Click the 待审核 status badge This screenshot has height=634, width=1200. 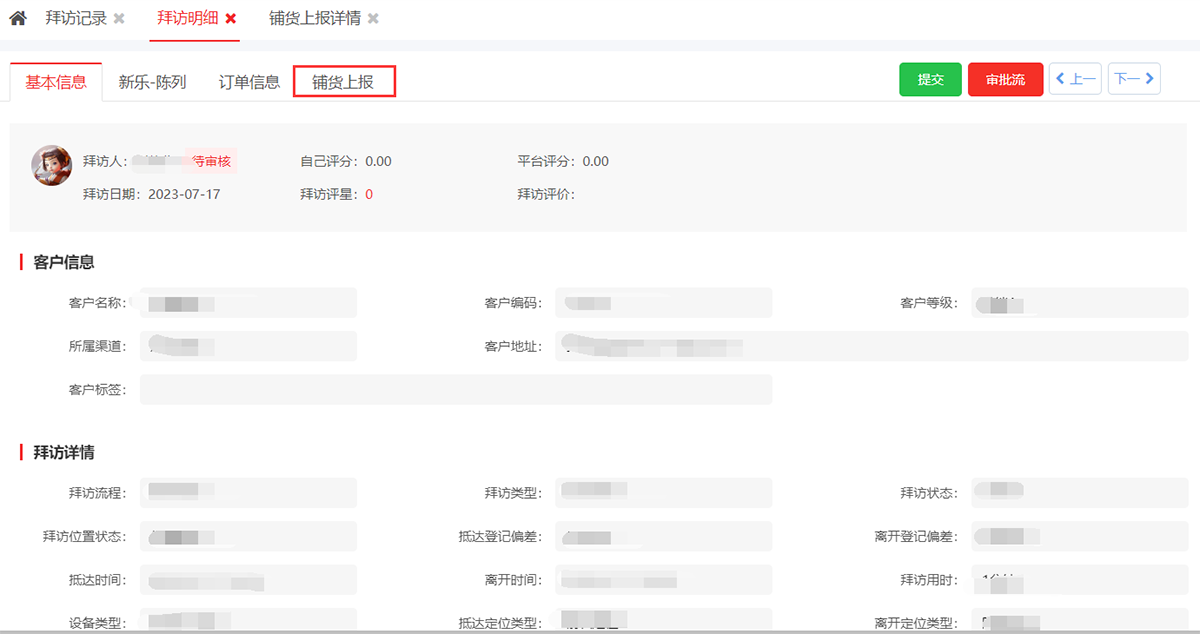click(211, 161)
